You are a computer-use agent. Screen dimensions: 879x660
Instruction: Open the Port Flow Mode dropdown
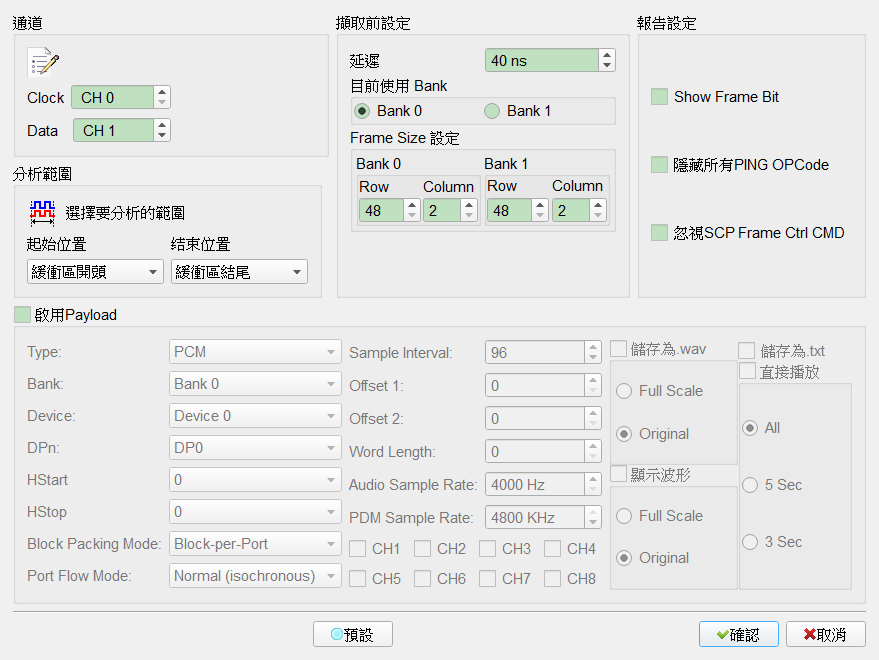[255, 576]
